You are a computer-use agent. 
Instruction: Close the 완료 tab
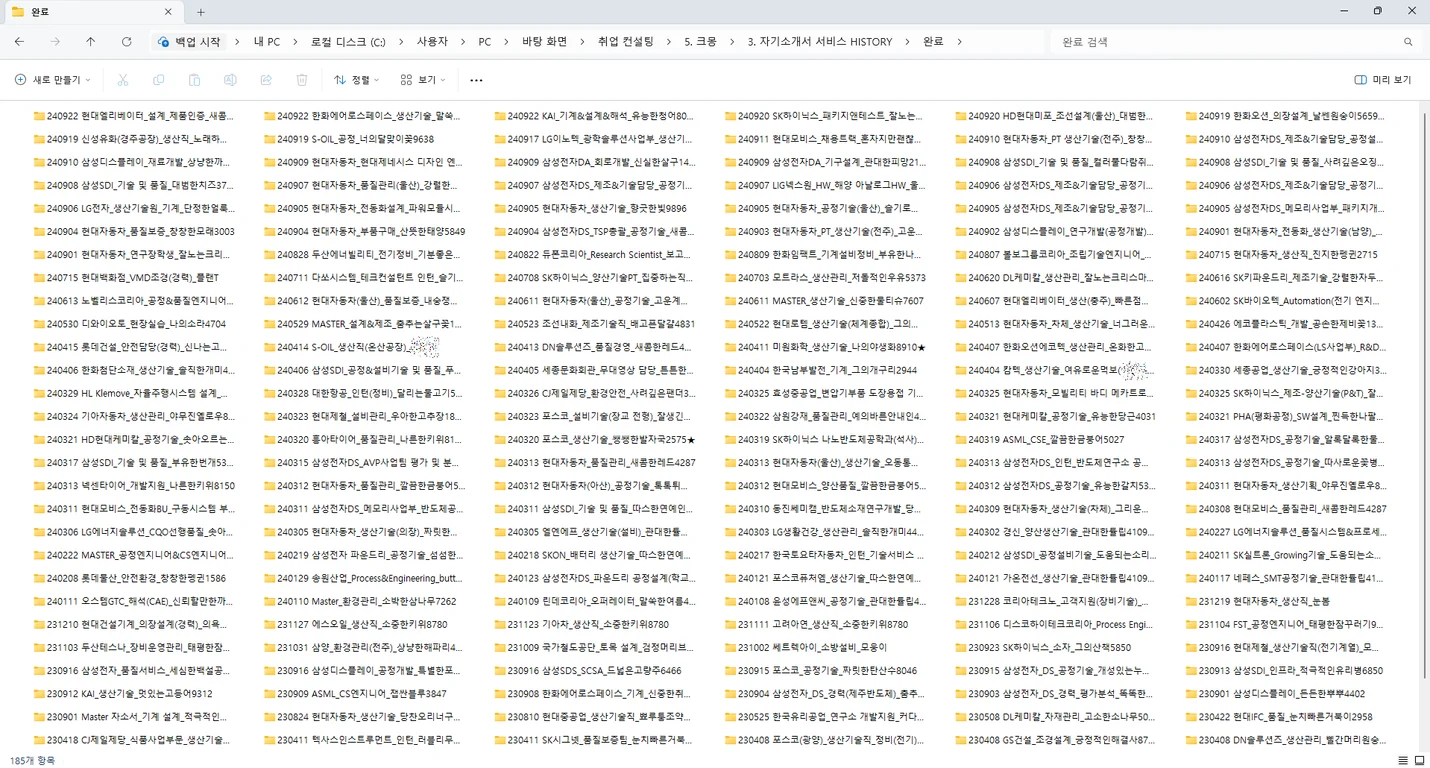tap(168, 12)
